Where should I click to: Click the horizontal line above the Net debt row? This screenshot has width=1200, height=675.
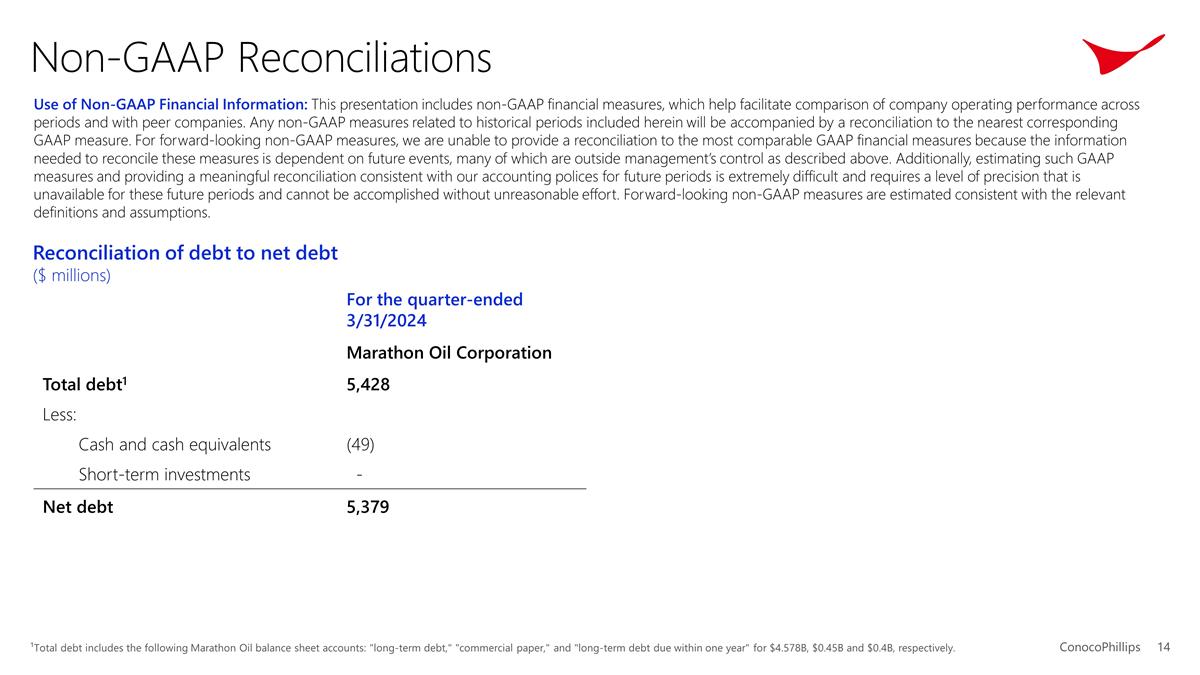[x=309, y=489]
